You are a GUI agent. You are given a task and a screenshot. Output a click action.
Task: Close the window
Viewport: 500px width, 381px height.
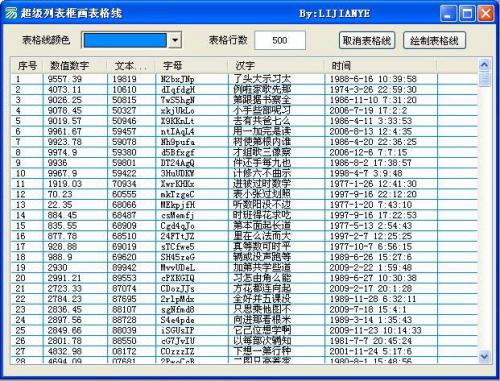486,14
